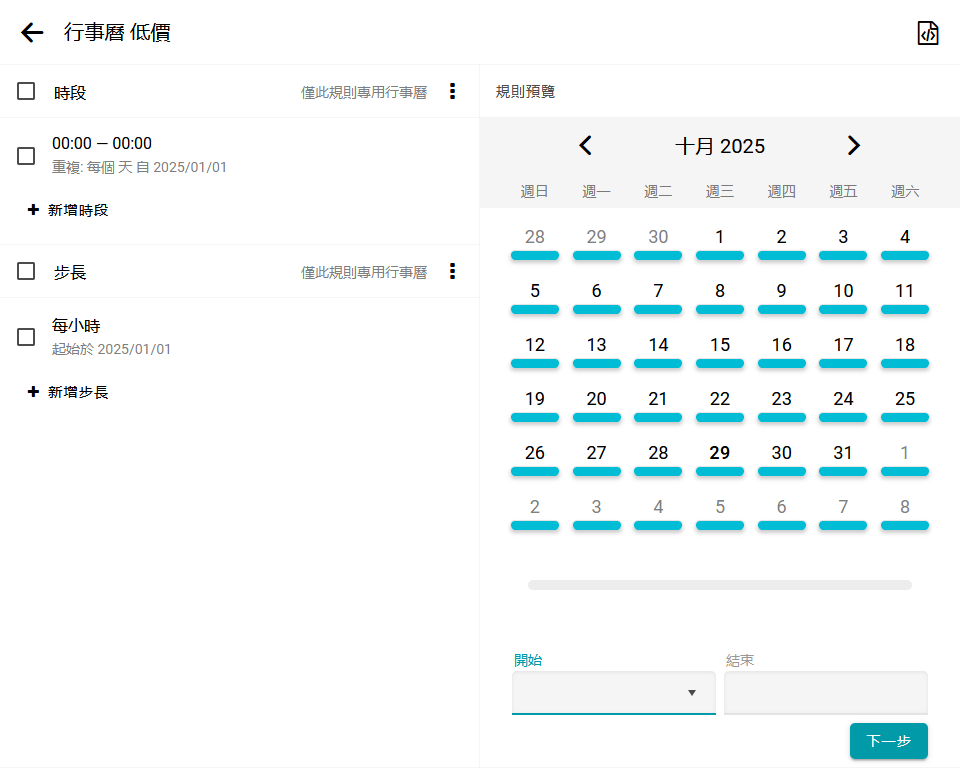Go to previous month in calendar
This screenshot has width=960, height=781.
tap(586, 146)
